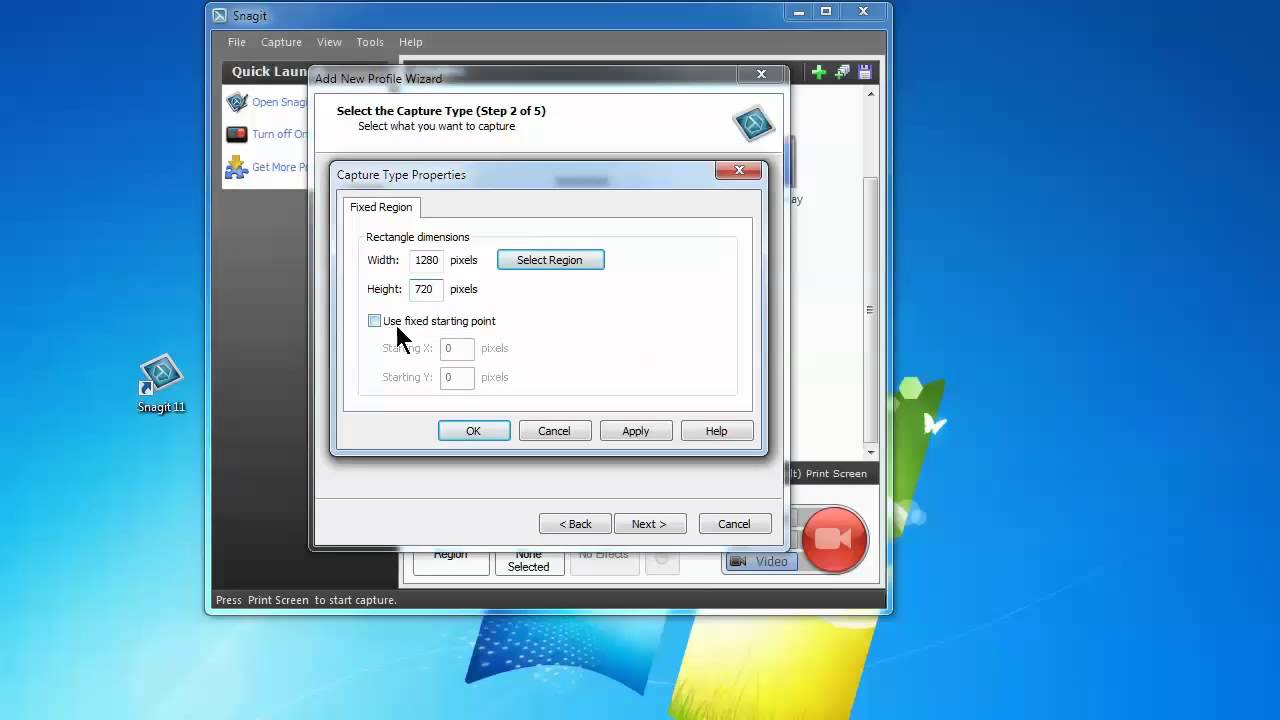Viewport: 1280px width, 720px height.
Task: Open the File menu in Snagit
Action: click(237, 42)
